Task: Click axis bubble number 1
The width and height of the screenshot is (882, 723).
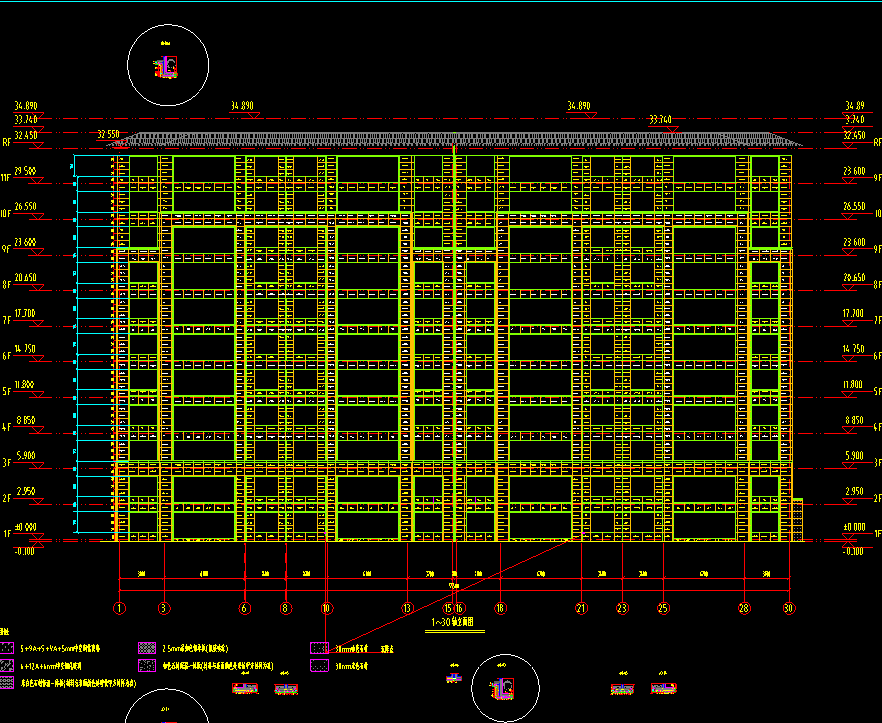Action: (x=119, y=608)
